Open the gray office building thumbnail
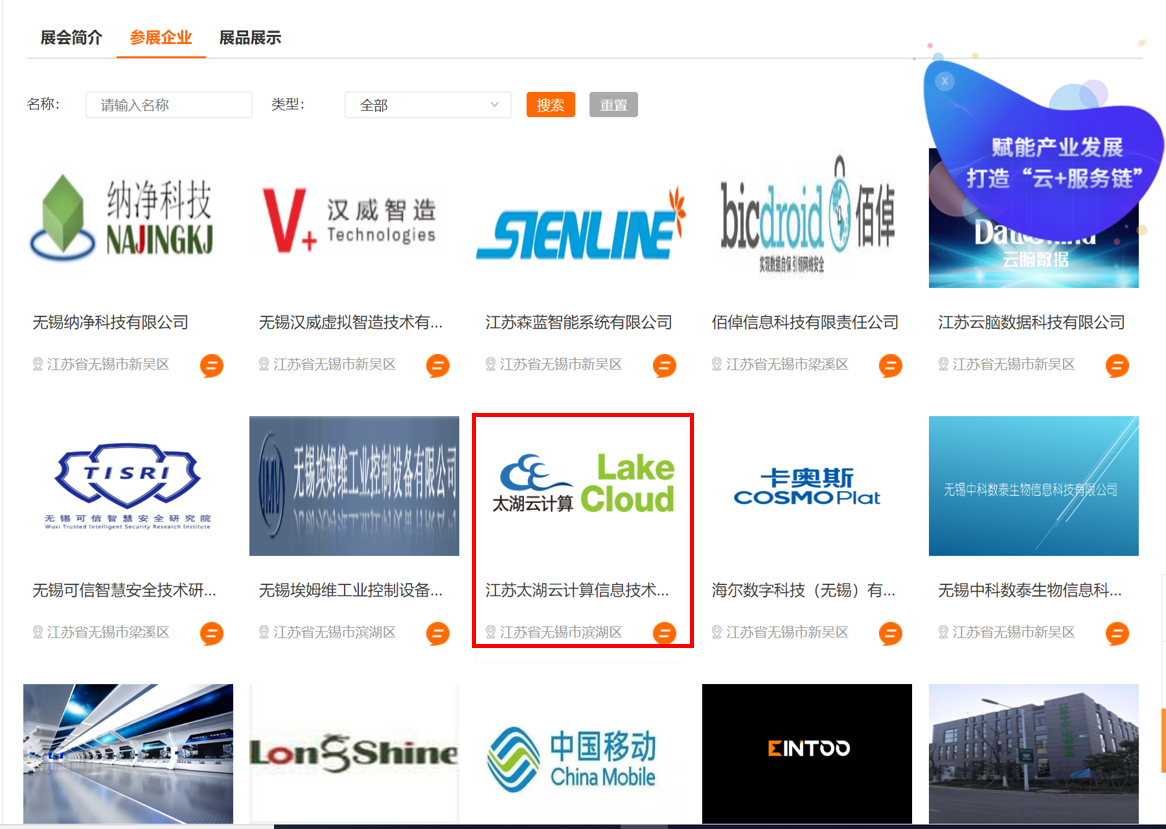The width and height of the screenshot is (1166, 829). 1034,753
